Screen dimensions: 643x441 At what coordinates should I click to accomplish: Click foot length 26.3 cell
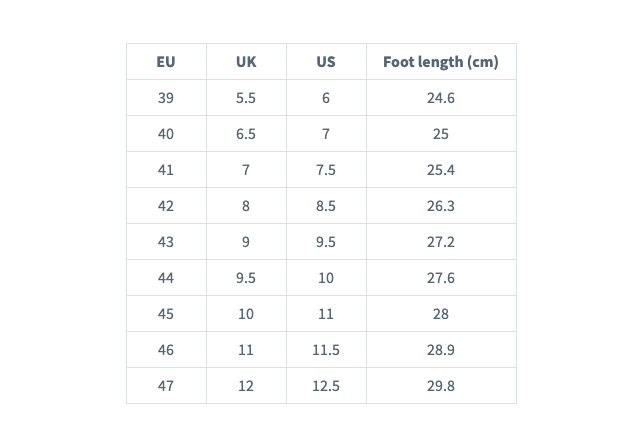441,206
